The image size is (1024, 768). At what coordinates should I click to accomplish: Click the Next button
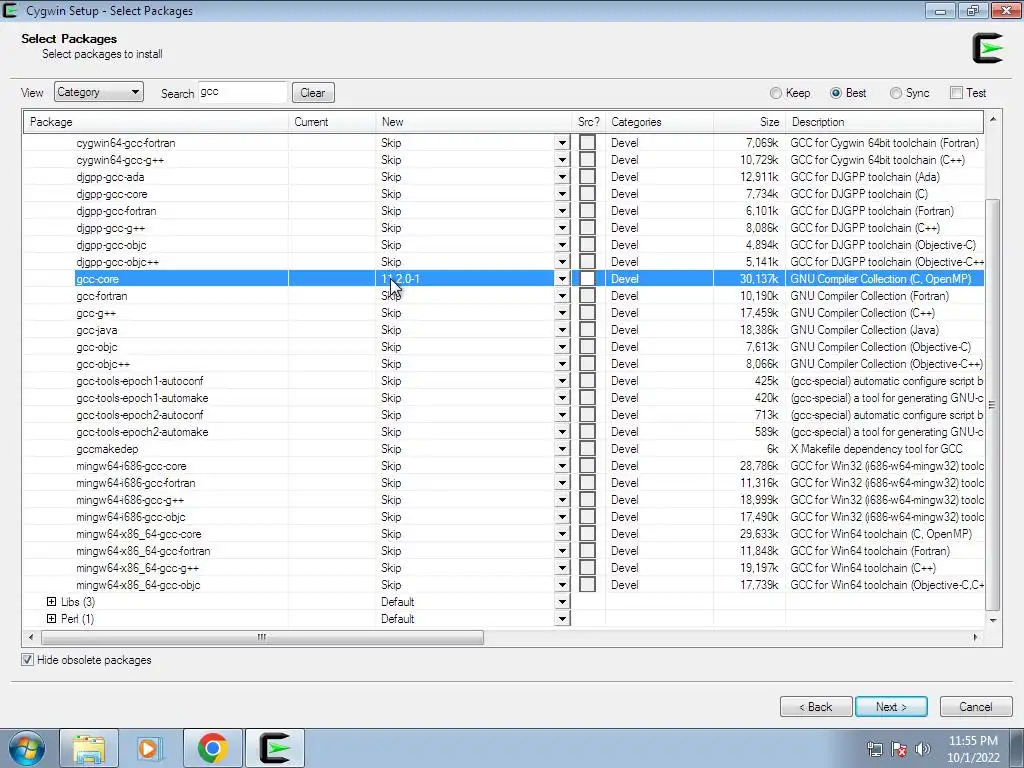point(891,707)
